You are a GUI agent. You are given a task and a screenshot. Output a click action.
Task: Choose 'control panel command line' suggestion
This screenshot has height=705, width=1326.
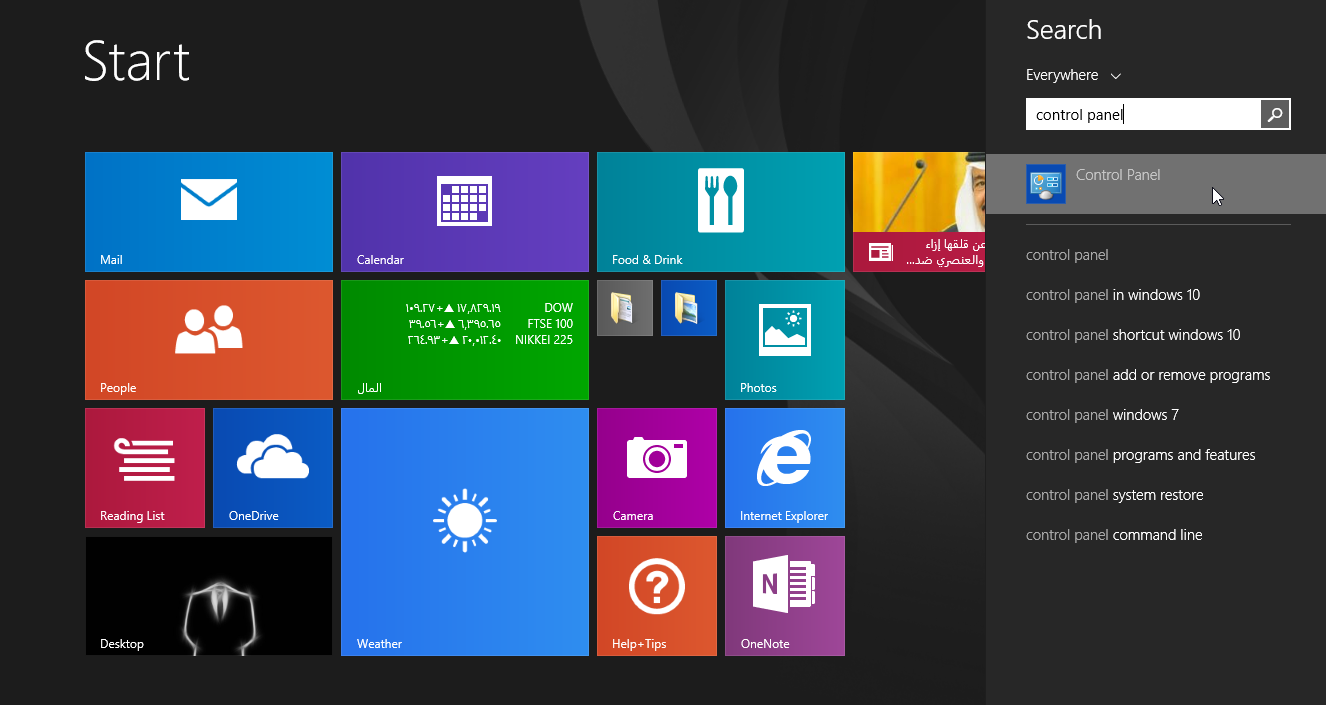(x=1114, y=535)
